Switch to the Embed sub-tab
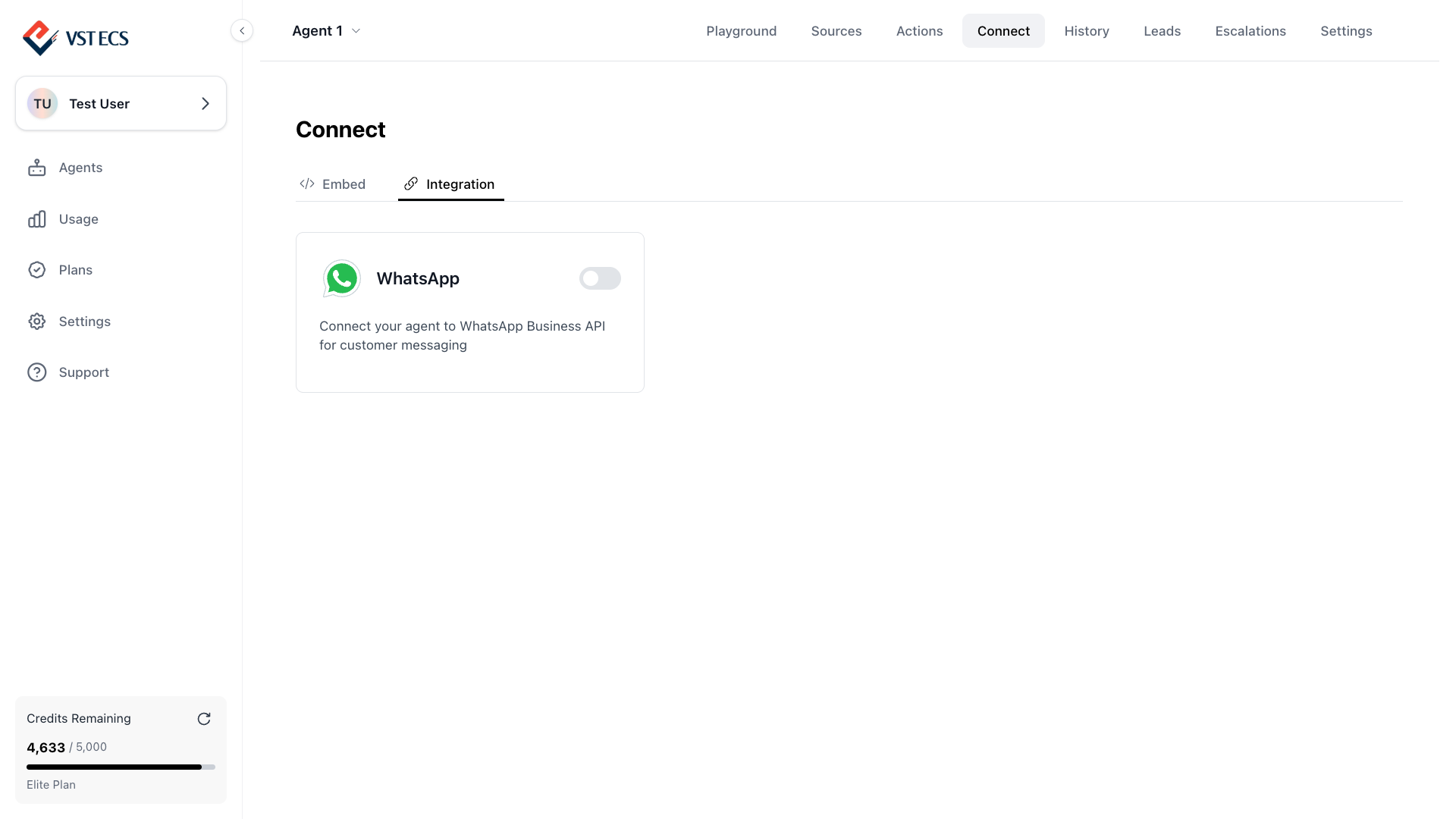The width and height of the screenshot is (1456, 819). (332, 184)
